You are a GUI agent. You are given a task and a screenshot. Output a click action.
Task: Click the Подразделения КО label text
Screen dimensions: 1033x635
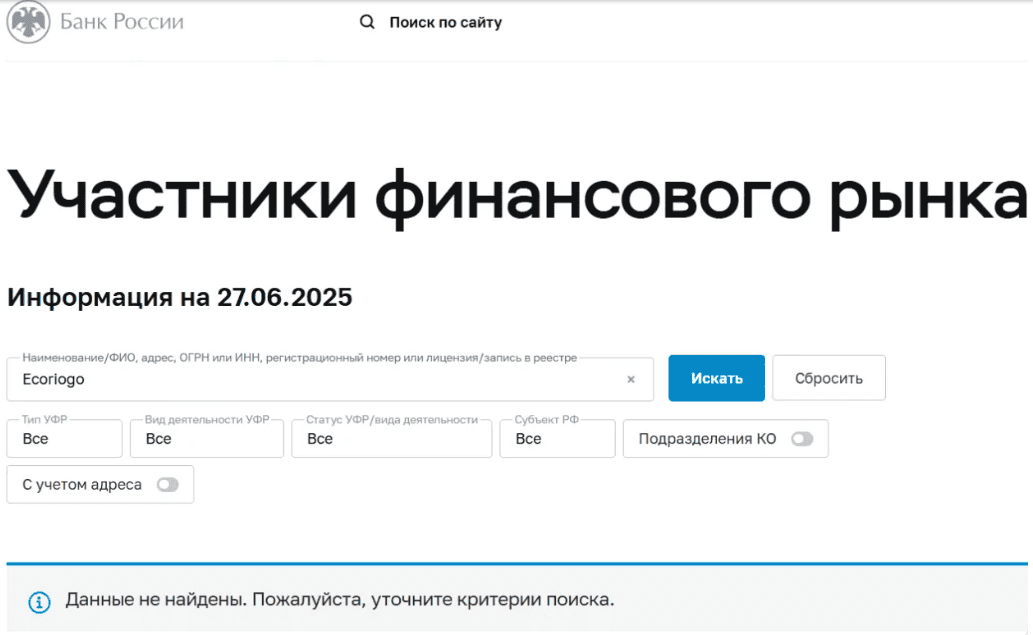707,439
